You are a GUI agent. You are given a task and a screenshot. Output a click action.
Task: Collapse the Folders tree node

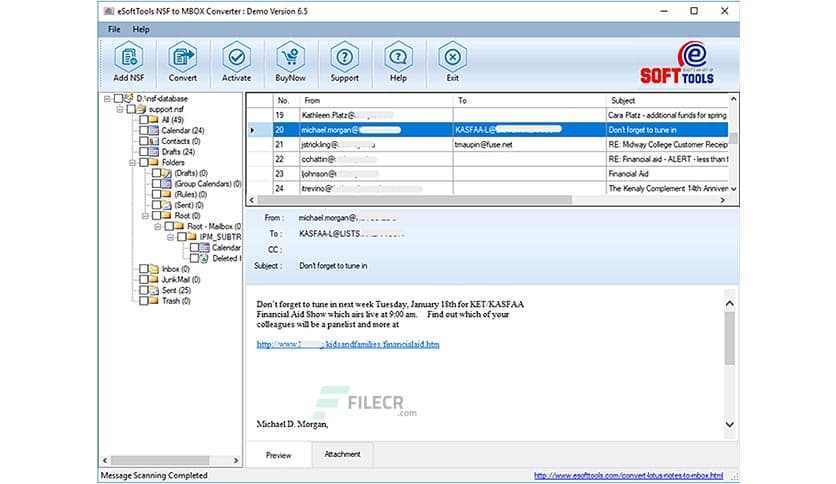133,163
